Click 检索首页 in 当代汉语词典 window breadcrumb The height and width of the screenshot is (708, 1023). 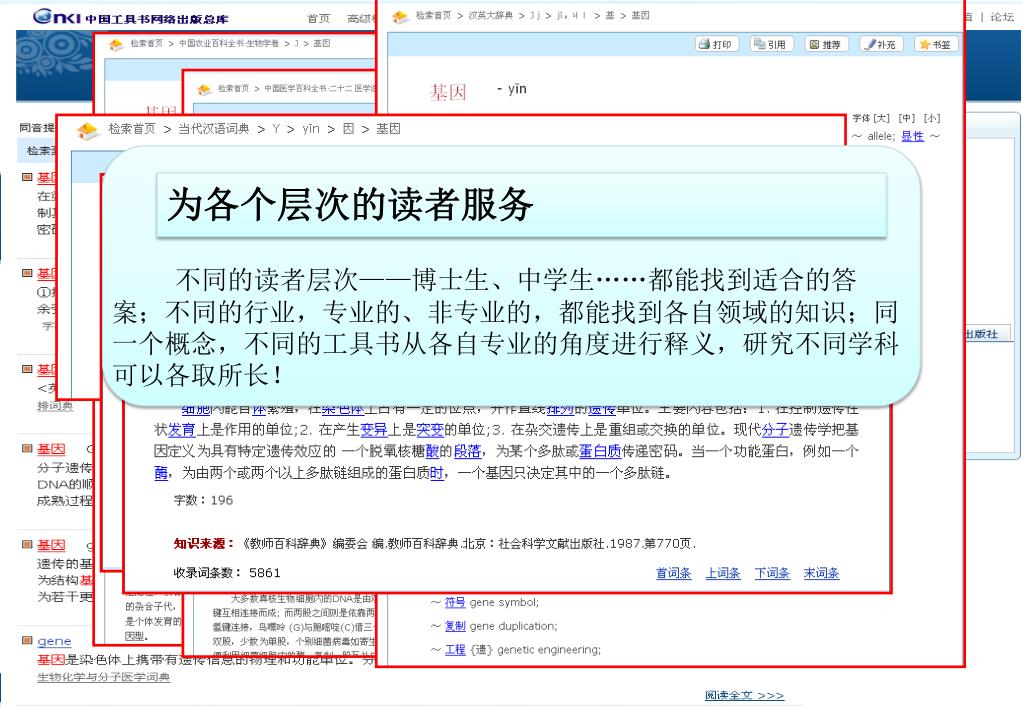click(132, 129)
